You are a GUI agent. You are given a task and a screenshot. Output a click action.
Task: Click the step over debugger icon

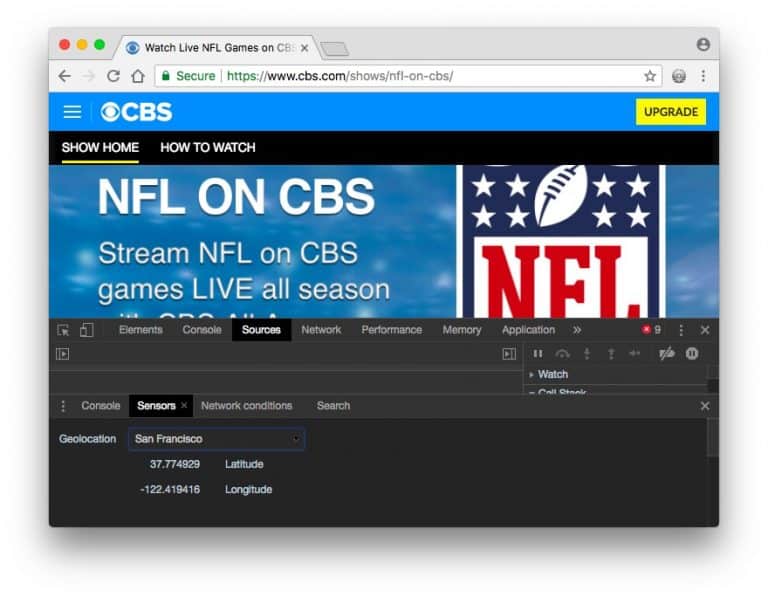tap(562, 353)
